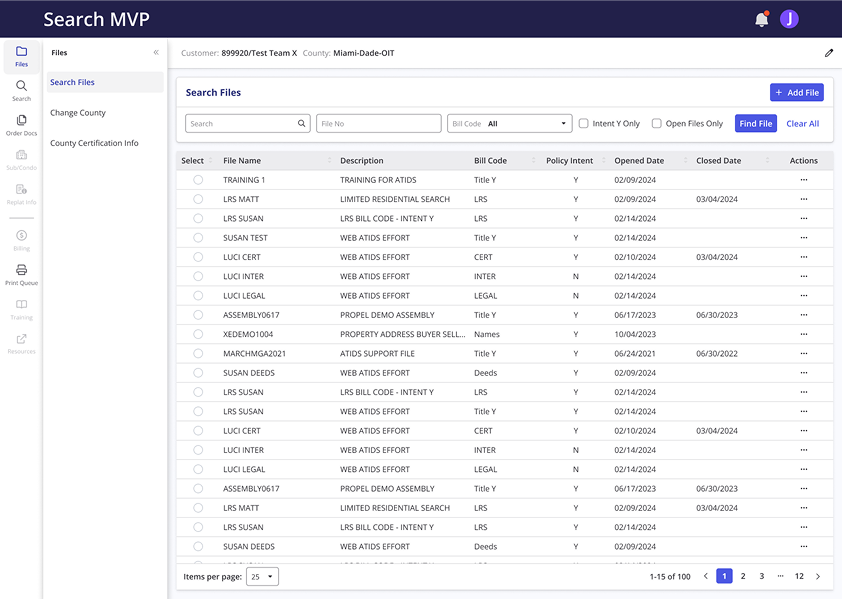Select the LUCI LEGAL radio with 02/14/2024, first one
This screenshot has width=842, height=600.
[198, 295]
